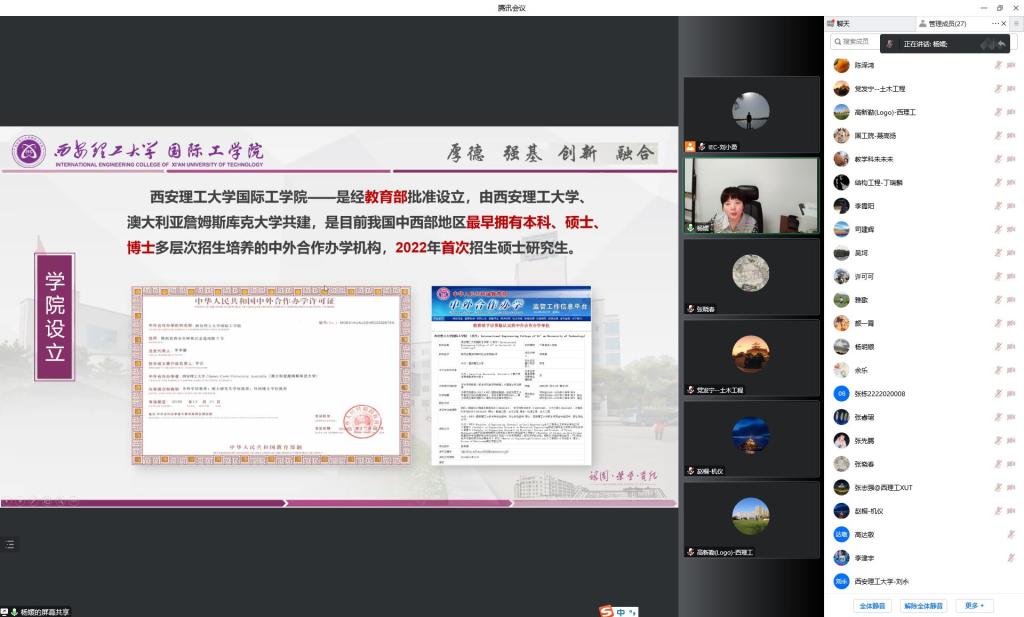This screenshot has width=1024, height=617.
Task: Switch to the 聊天 chat tab
Action: (843, 23)
